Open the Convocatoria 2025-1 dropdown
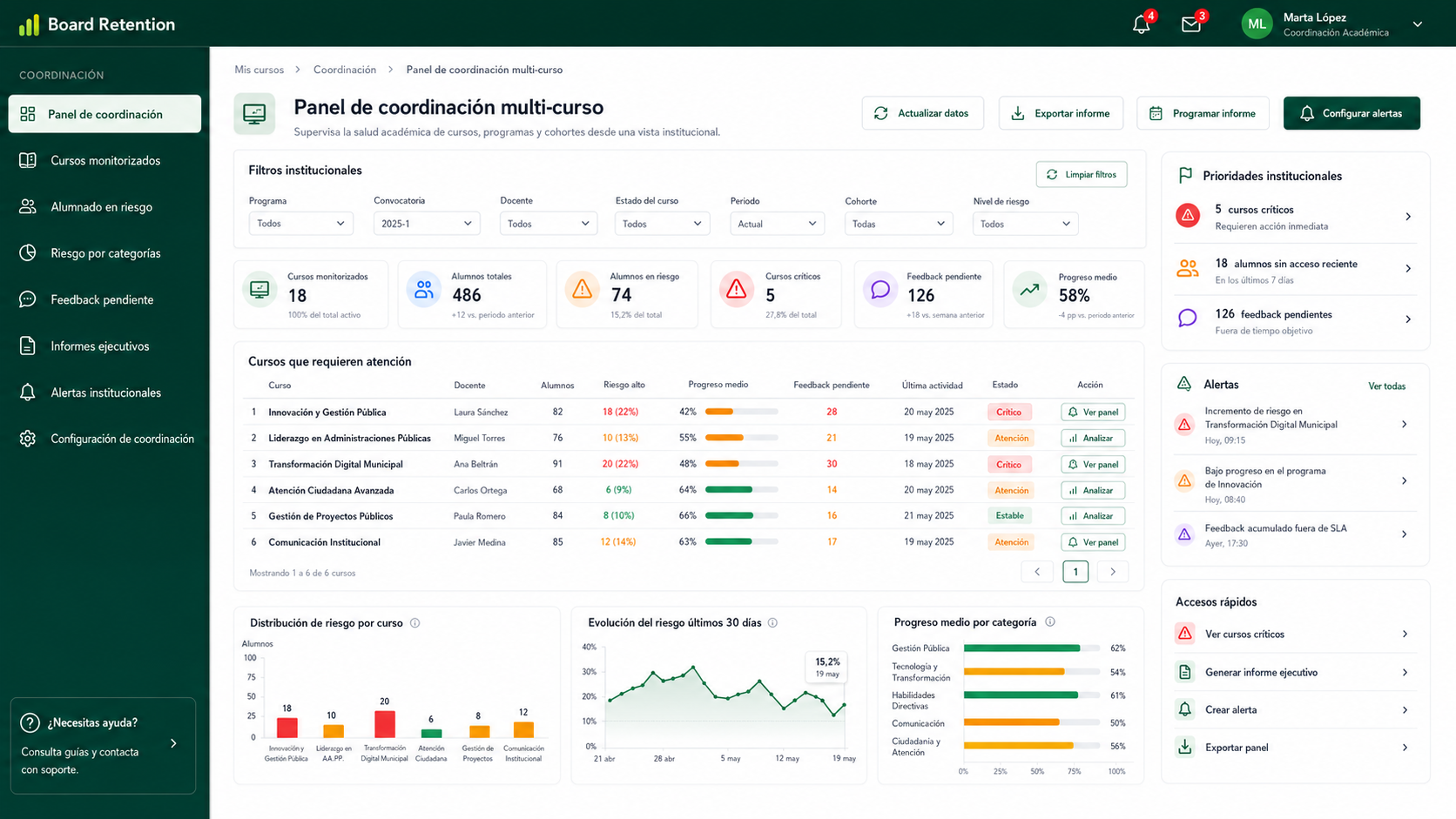Screen dimensions: 1456x819 426,224
